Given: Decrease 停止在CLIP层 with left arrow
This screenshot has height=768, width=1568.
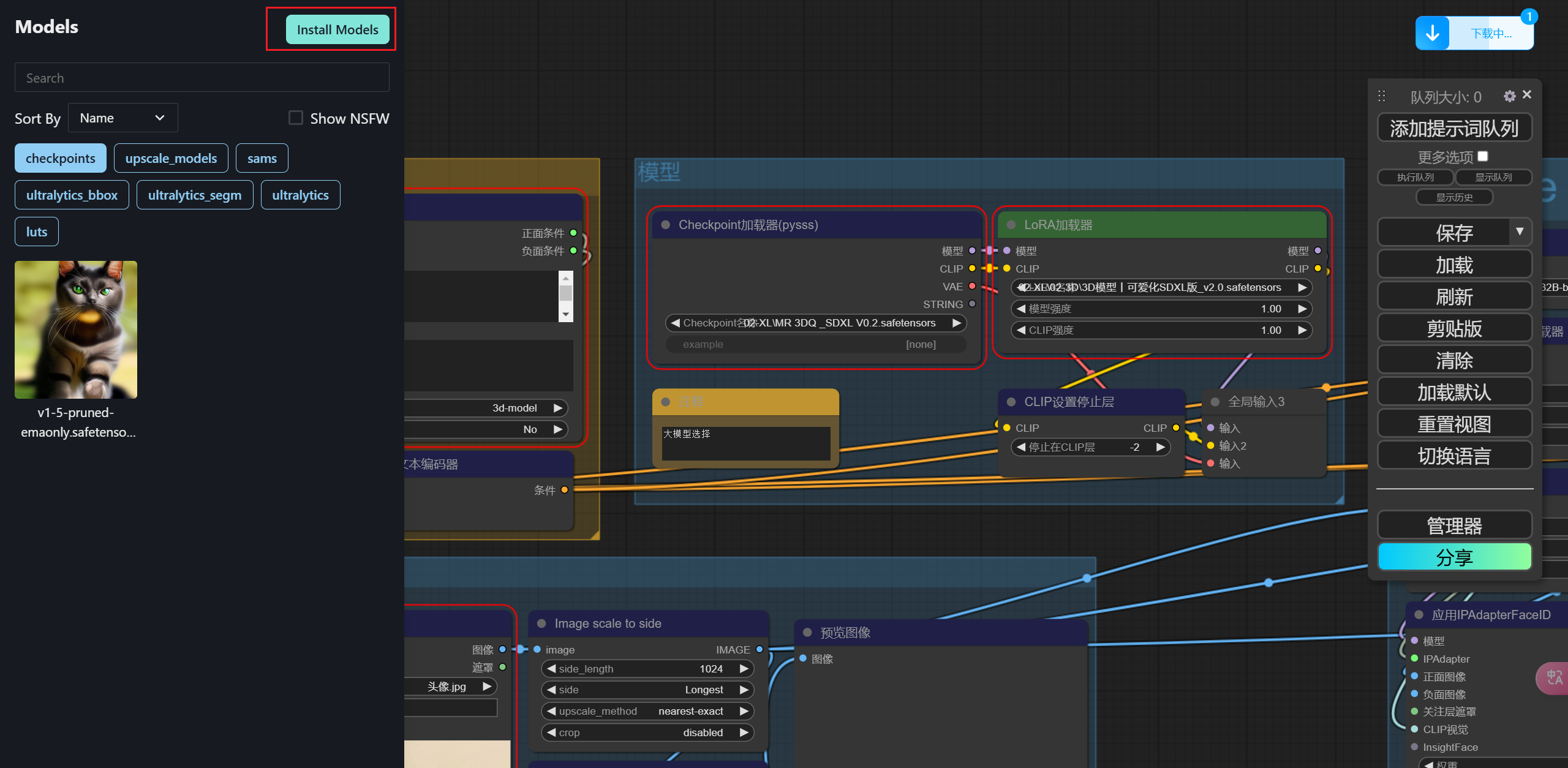Looking at the screenshot, I should click(x=1020, y=447).
